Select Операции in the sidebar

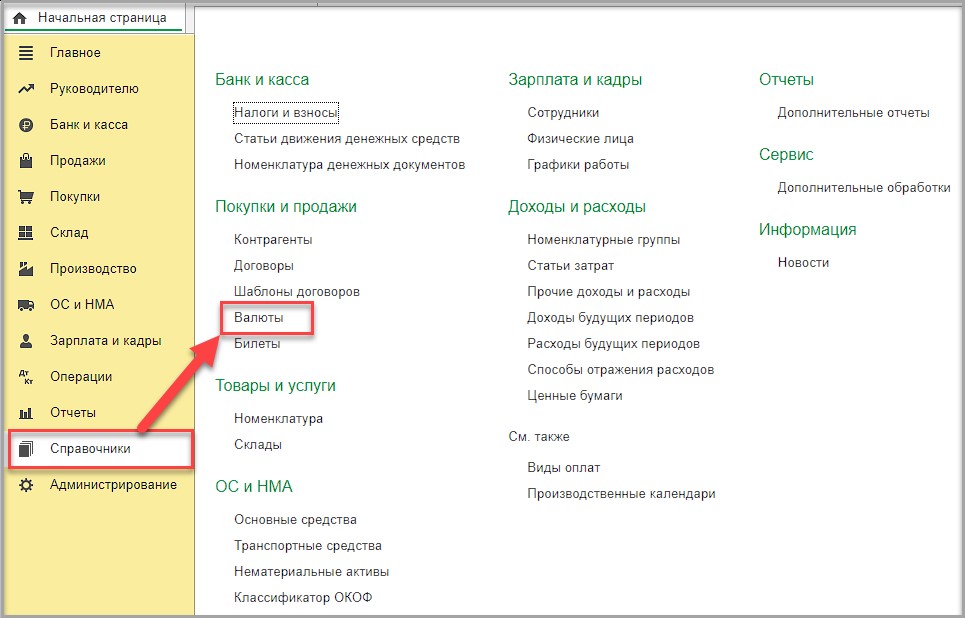[81, 377]
